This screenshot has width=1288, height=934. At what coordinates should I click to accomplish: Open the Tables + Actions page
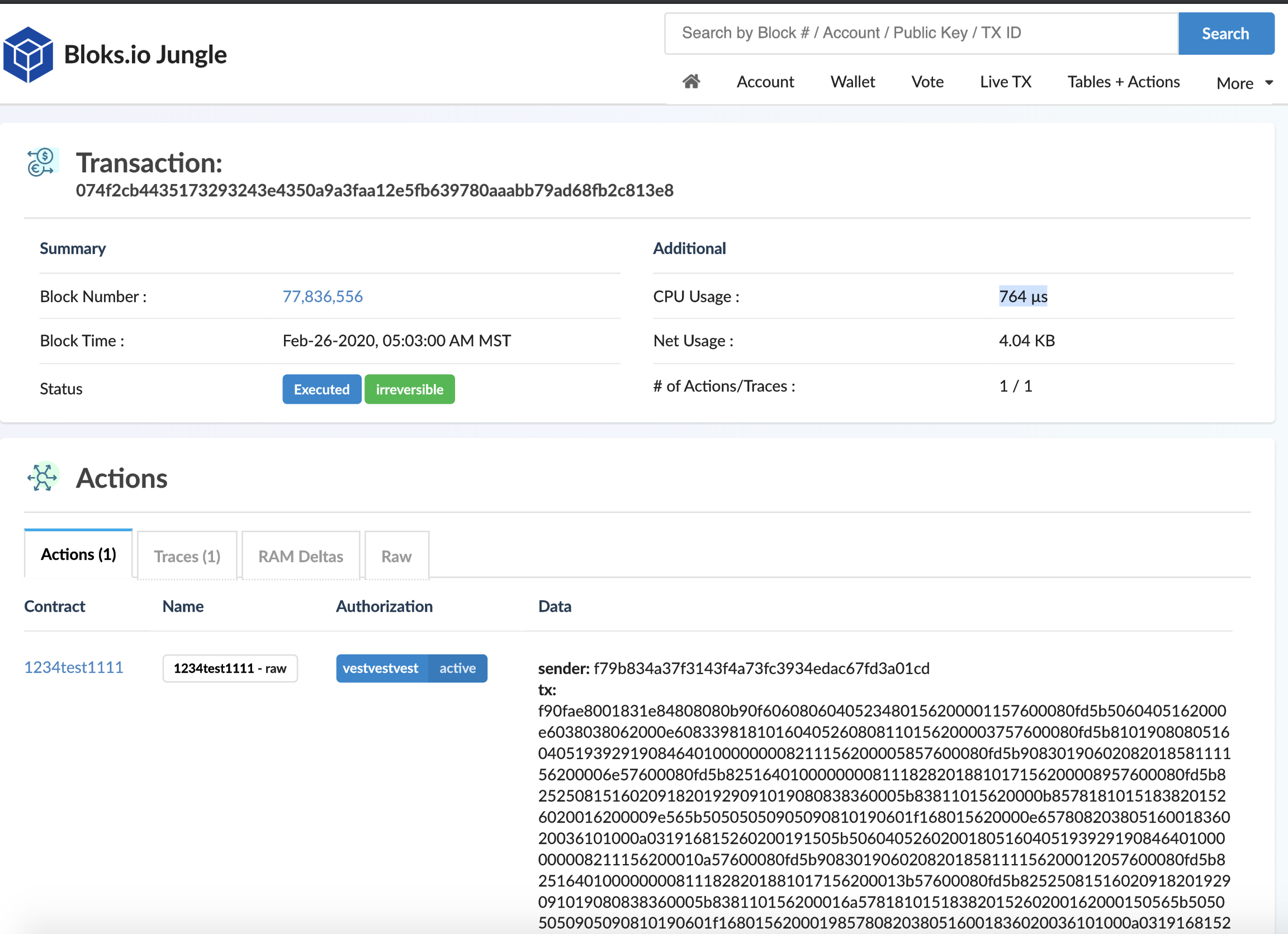click(1123, 82)
